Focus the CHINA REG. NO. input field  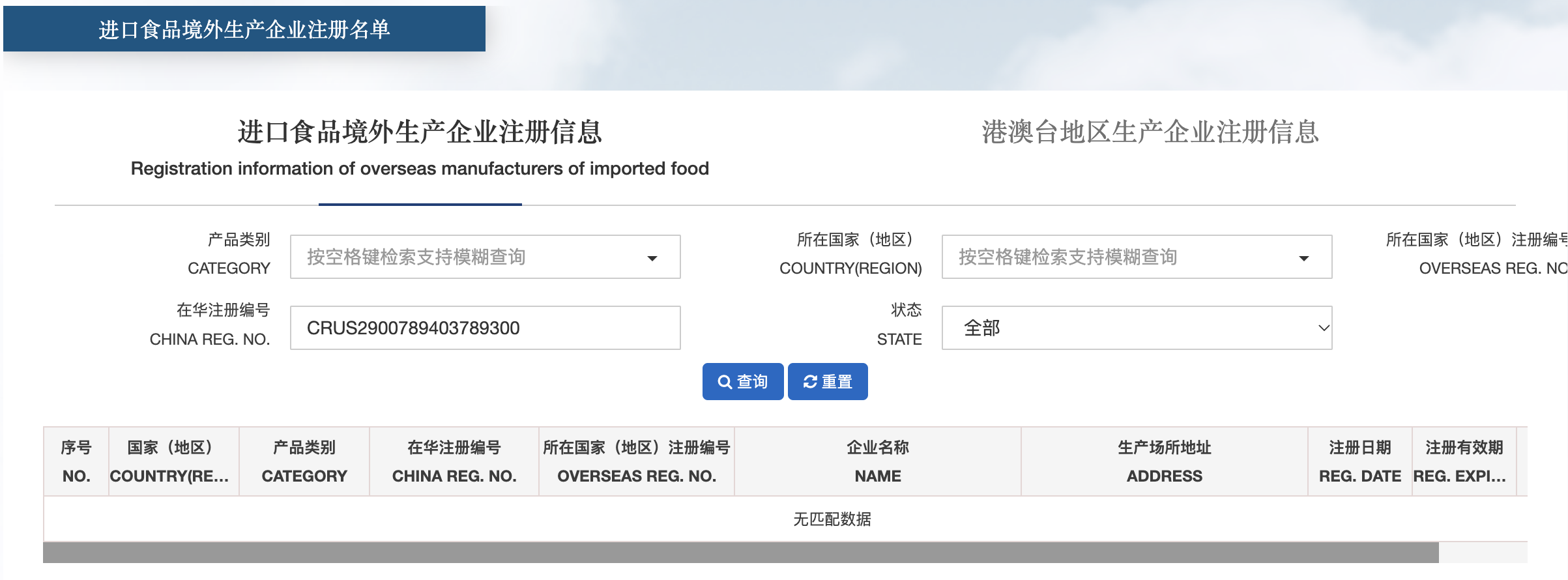click(485, 328)
